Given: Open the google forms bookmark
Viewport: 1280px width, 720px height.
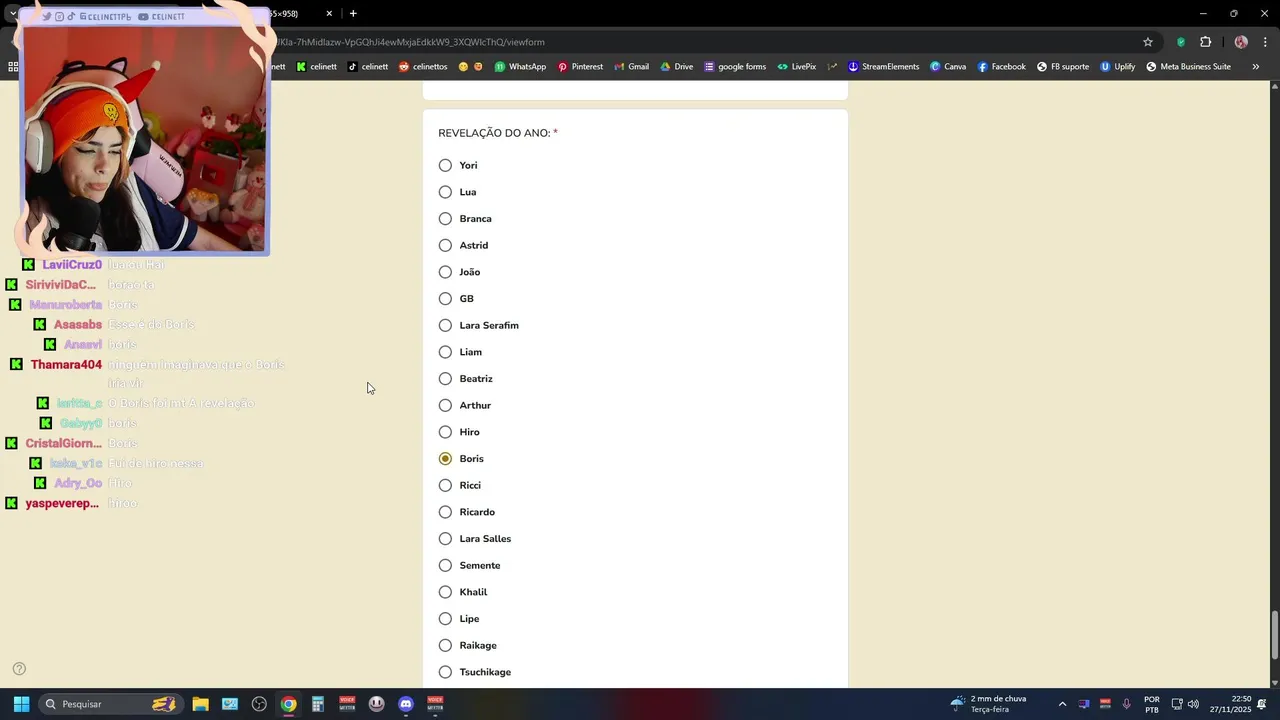Looking at the screenshot, I should (x=735, y=67).
